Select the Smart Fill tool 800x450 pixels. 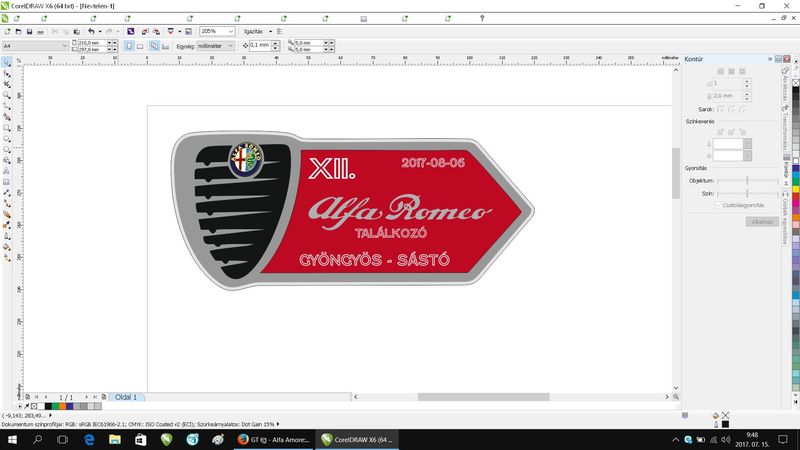tap(7, 117)
